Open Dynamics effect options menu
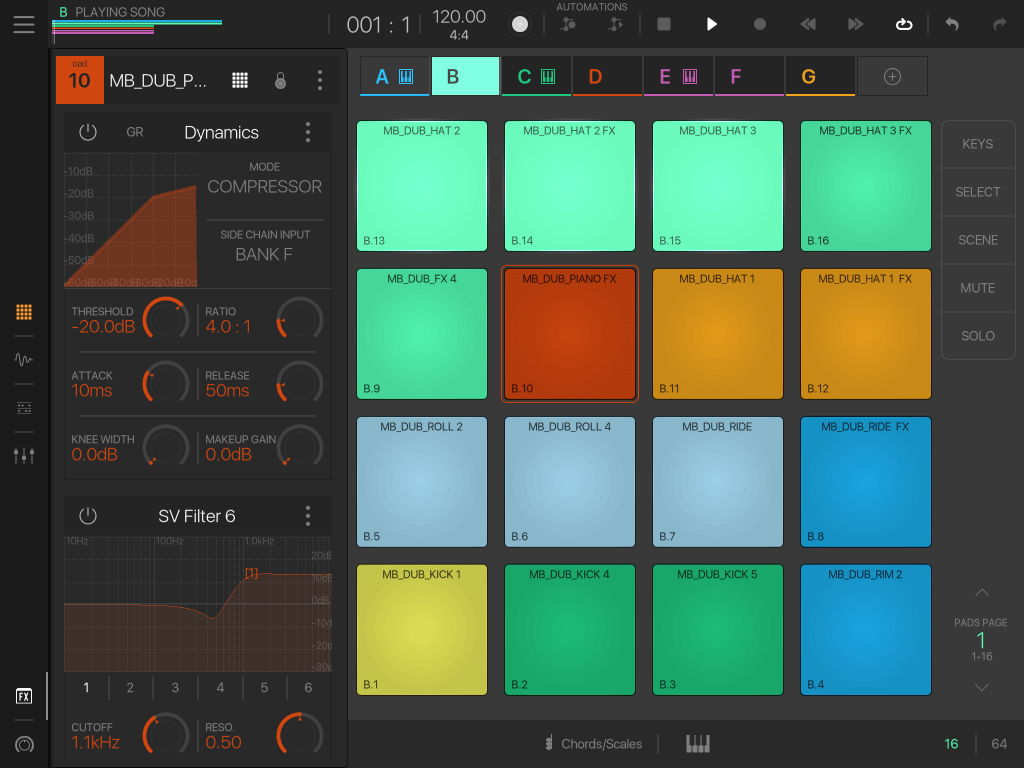Image resolution: width=1024 pixels, height=768 pixels. pos(308,132)
